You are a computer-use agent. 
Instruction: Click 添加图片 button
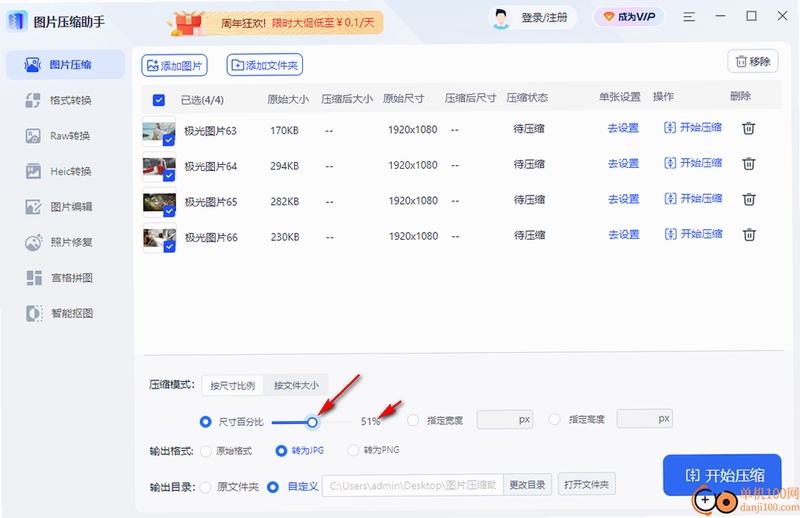pos(174,65)
